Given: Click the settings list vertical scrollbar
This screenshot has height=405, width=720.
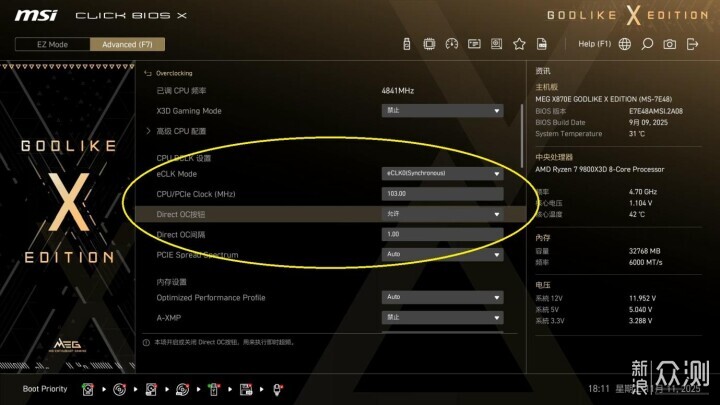Looking at the screenshot, I should pos(522,136).
